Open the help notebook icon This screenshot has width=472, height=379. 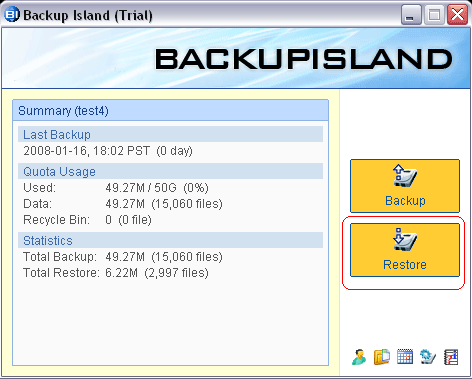coord(451,357)
